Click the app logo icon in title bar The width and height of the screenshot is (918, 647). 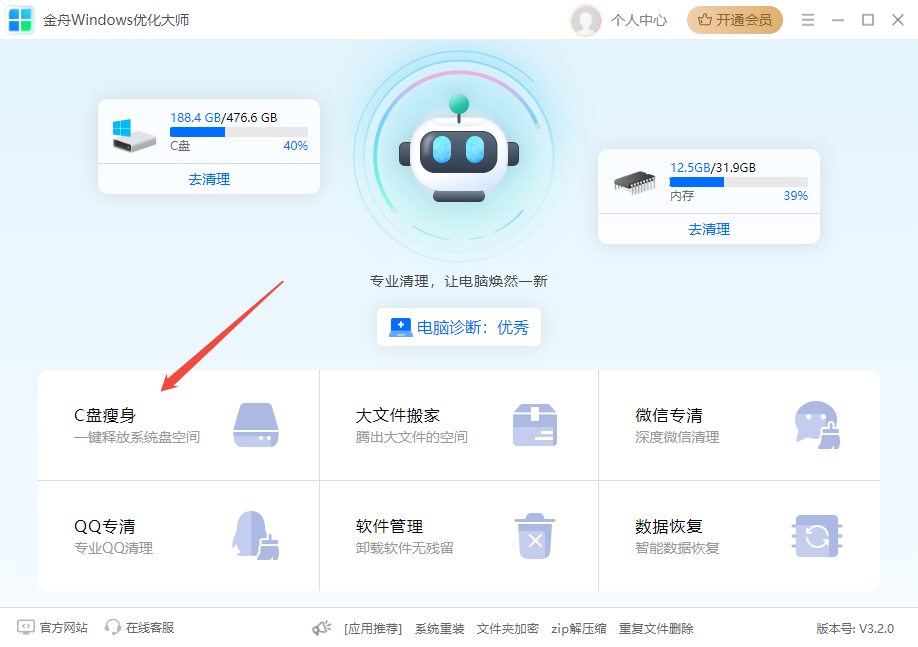(20, 19)
